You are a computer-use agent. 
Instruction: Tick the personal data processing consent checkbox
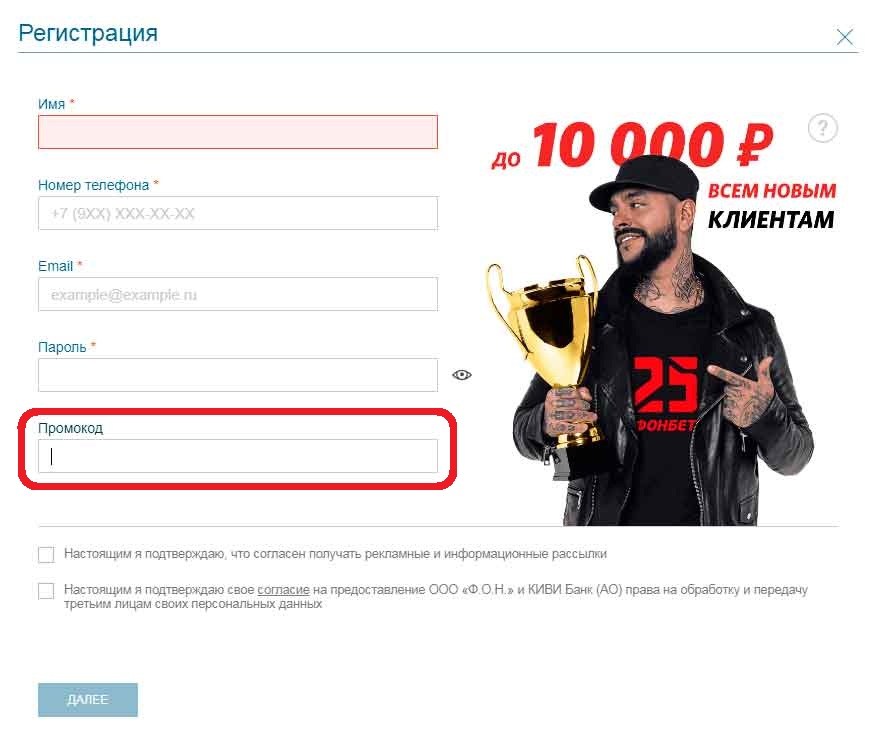pyautogui.click(x=46, y=591)
